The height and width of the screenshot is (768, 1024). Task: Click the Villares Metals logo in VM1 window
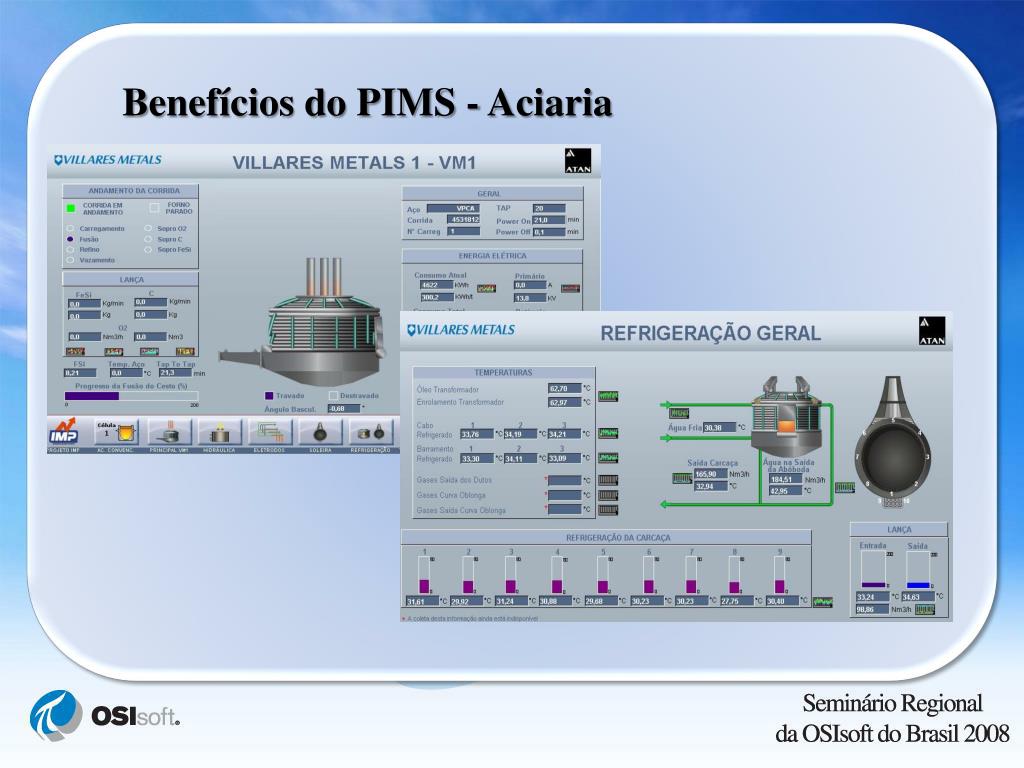(108, 160)
